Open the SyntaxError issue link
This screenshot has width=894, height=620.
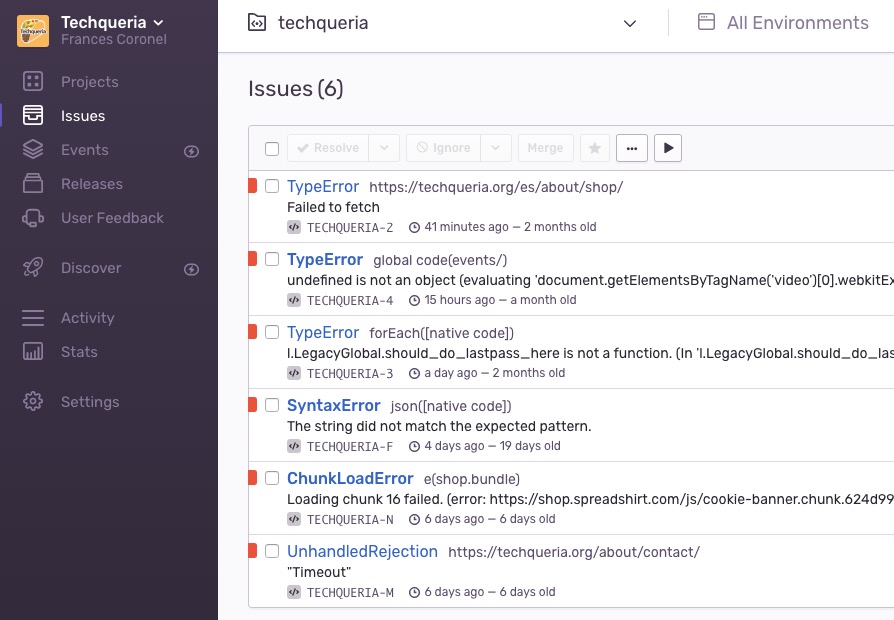pos(334,405)
